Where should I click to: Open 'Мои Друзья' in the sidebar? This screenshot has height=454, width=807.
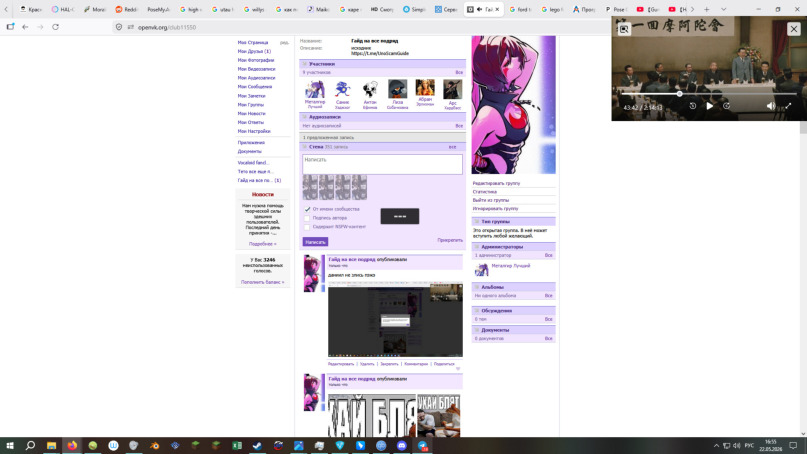tap(254, 51)
